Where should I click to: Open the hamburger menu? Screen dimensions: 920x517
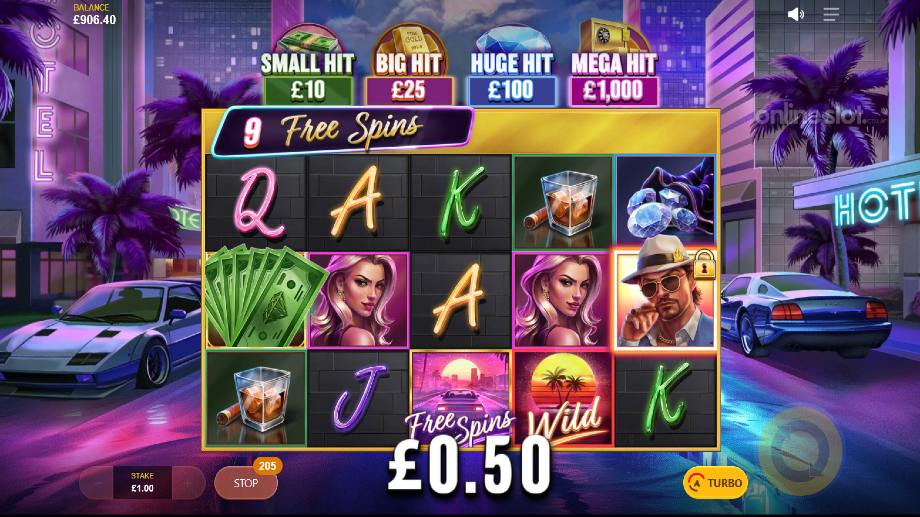tap(831, 14)
